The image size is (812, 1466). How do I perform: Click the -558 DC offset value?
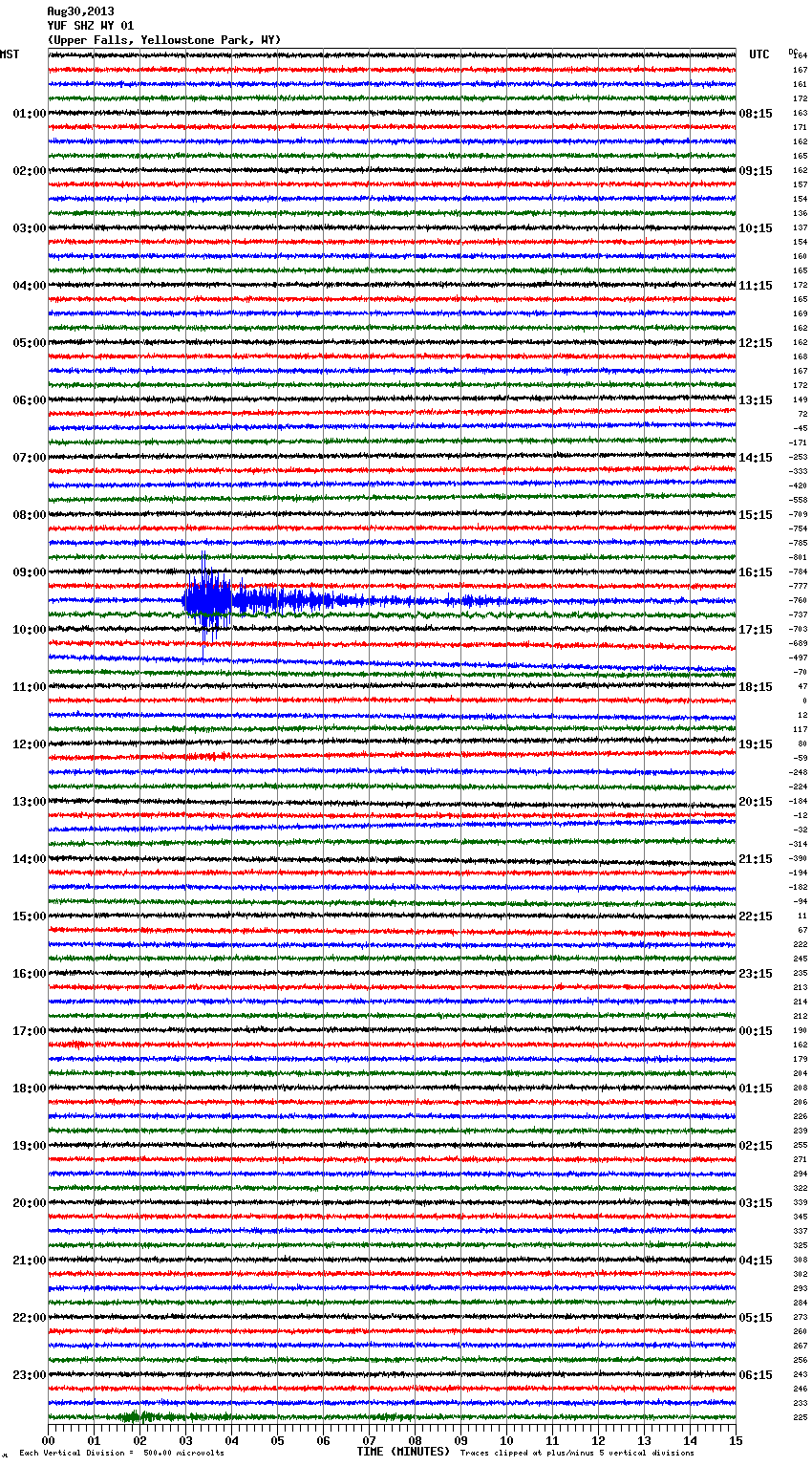click(799, 500)
